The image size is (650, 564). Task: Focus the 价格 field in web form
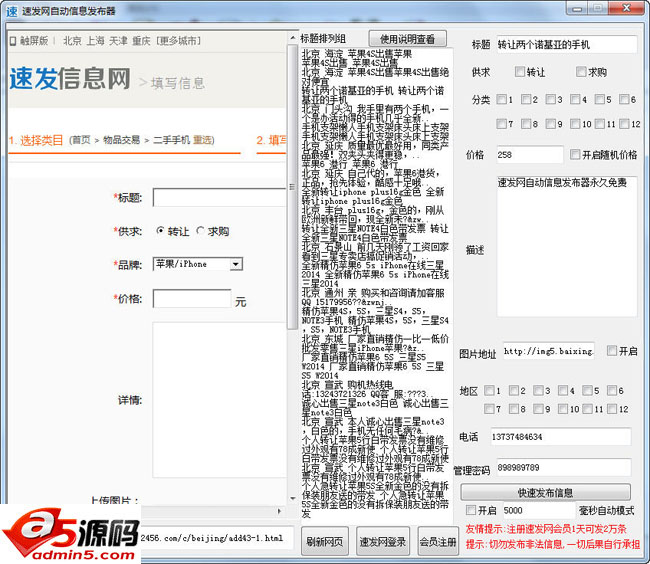tap(192, 298)
